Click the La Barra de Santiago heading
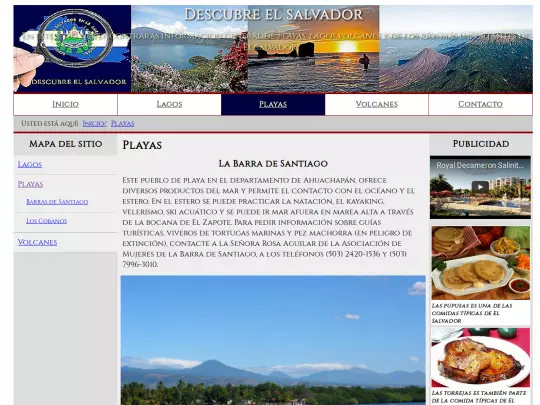Image resolution: width=540 pixels, height=405 pixels. 273,164
